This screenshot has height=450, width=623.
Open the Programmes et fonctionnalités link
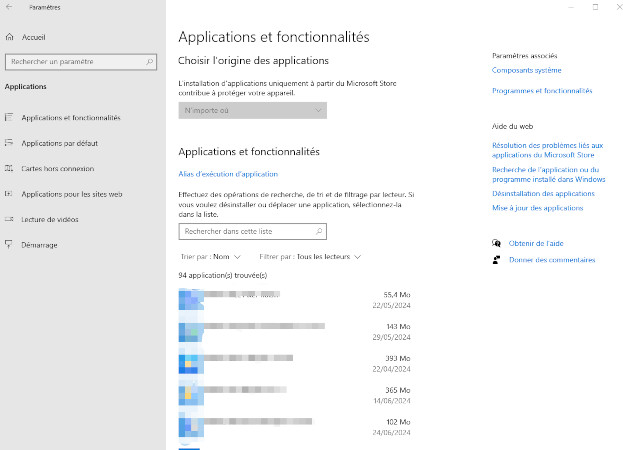click(542, 91)
